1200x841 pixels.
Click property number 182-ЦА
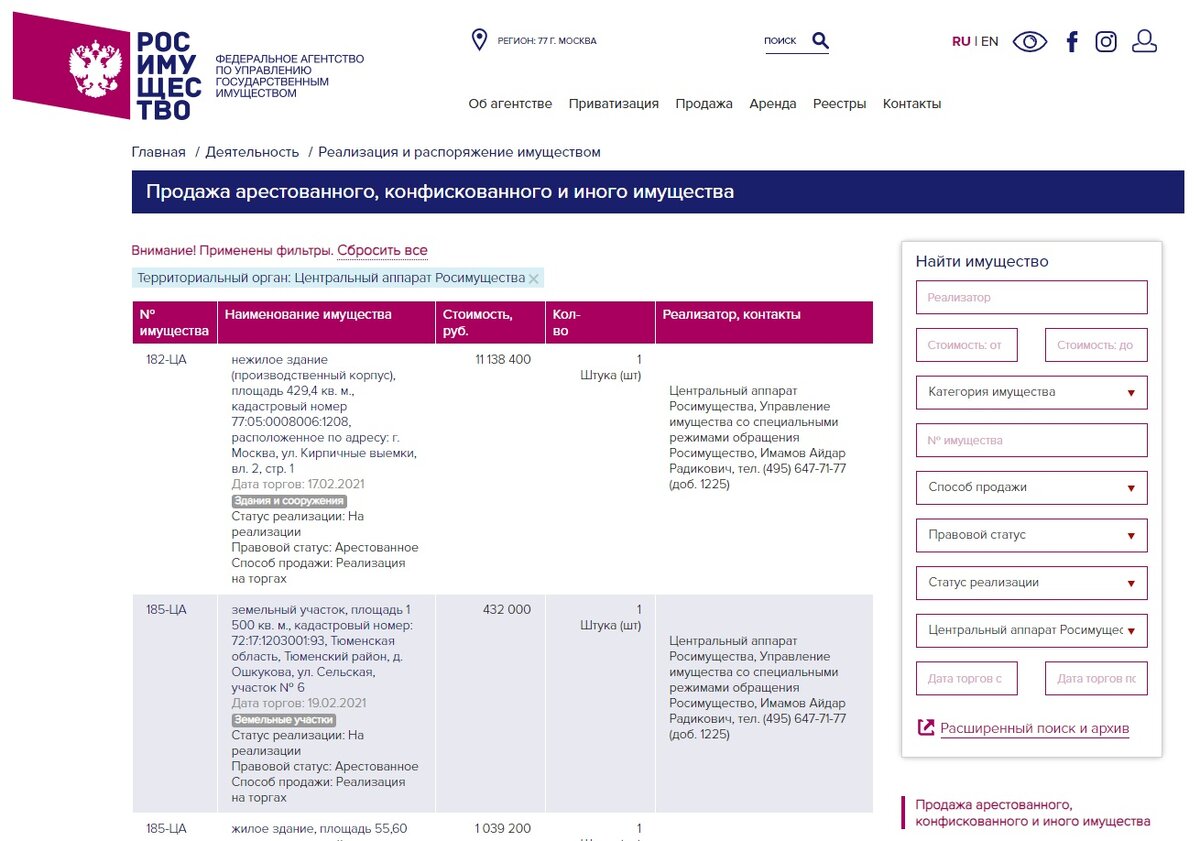pyautogui.click(x=166, y=359)
